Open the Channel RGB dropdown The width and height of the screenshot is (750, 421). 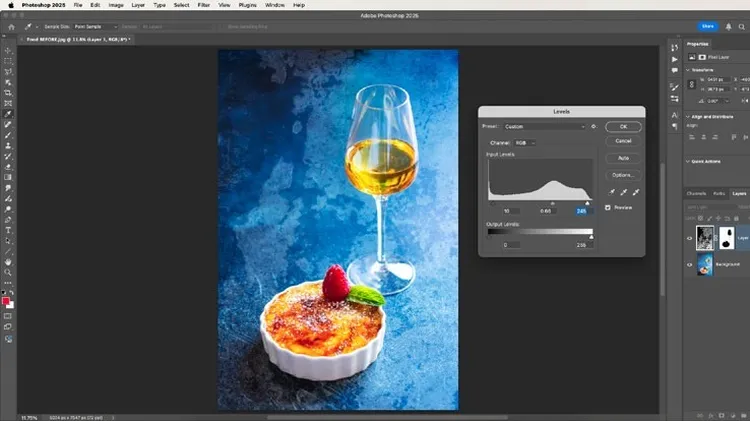[525, 143]
